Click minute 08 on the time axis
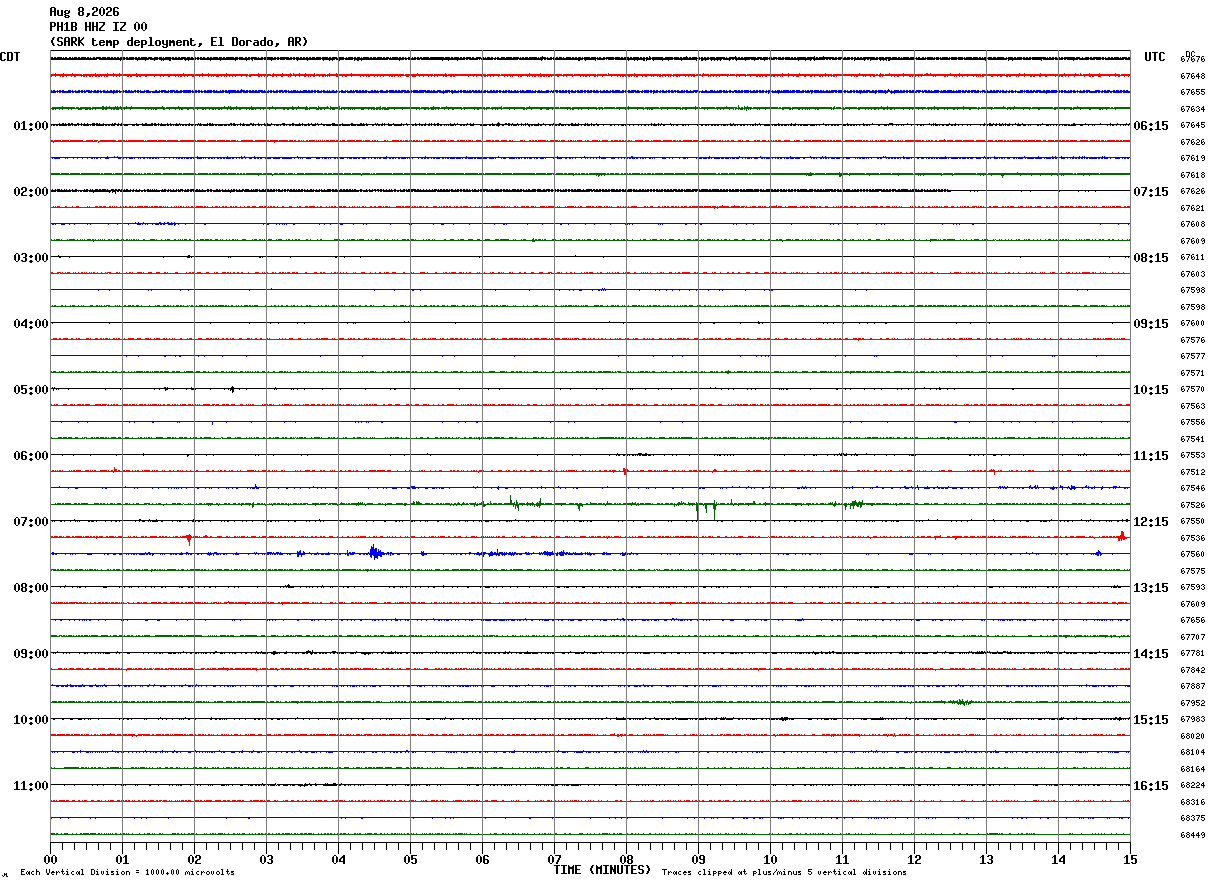 626,859
